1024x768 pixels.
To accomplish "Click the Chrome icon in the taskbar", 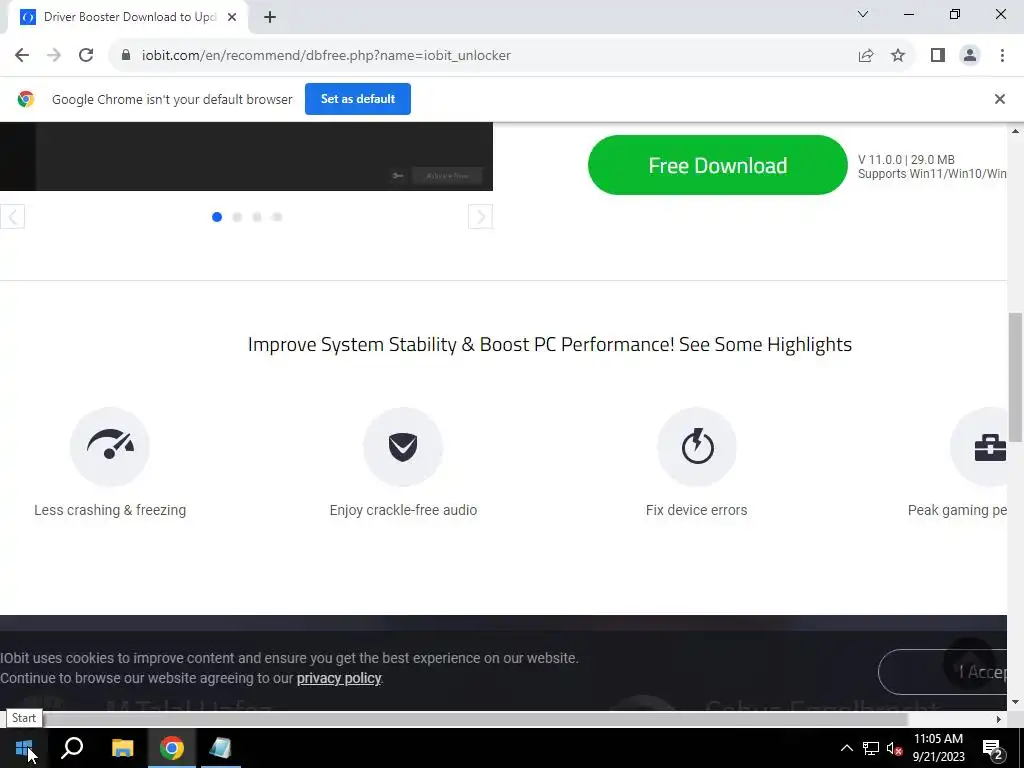I will tap(172, 748).
